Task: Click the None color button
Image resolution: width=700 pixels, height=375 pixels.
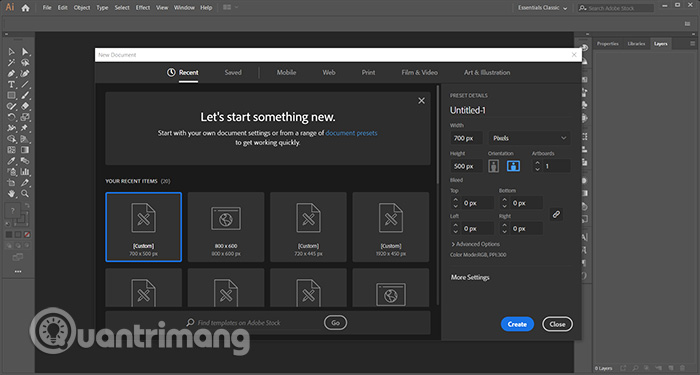Action: coord(28,234)
